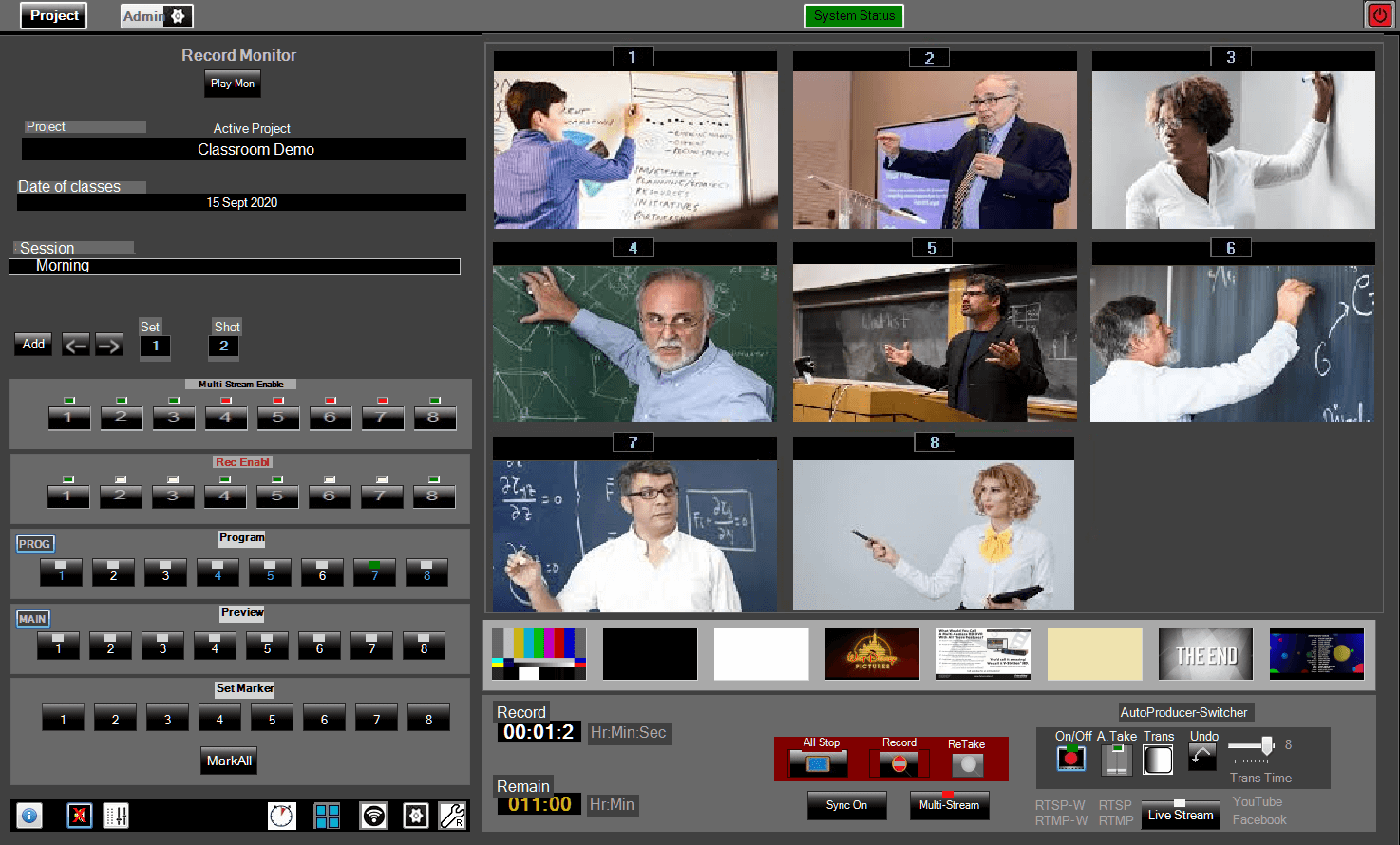Open the wrench tools icon
The image size is (1400, 845).
452,816
